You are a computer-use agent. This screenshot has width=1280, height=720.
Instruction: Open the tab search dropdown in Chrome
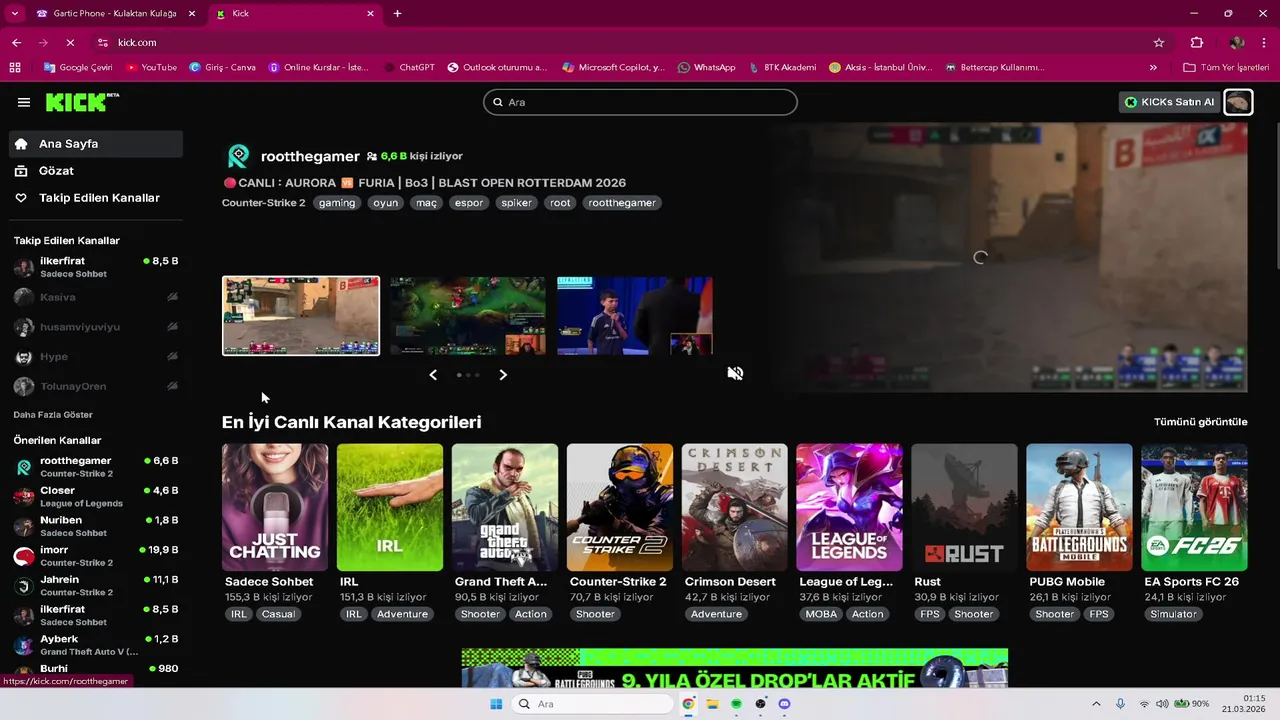click(14, 14)
